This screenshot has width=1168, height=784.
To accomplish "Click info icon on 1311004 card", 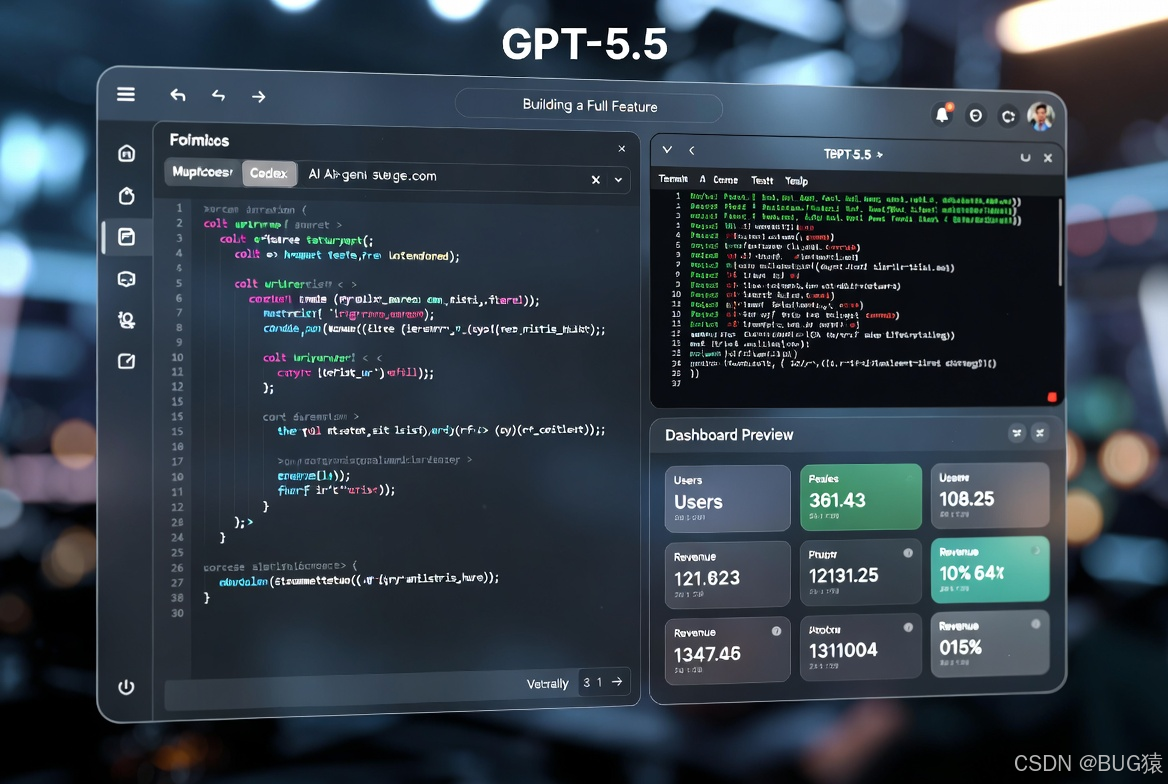I will pyautogui.click(x=908, y=627).
